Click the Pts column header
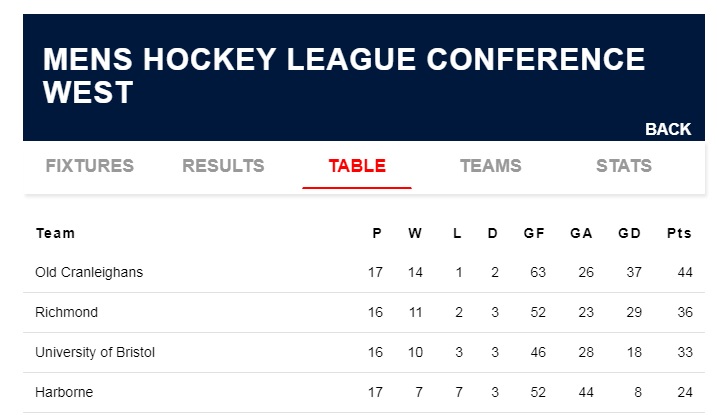This screenshot has width=717, height=415. [x=679, y=233]
